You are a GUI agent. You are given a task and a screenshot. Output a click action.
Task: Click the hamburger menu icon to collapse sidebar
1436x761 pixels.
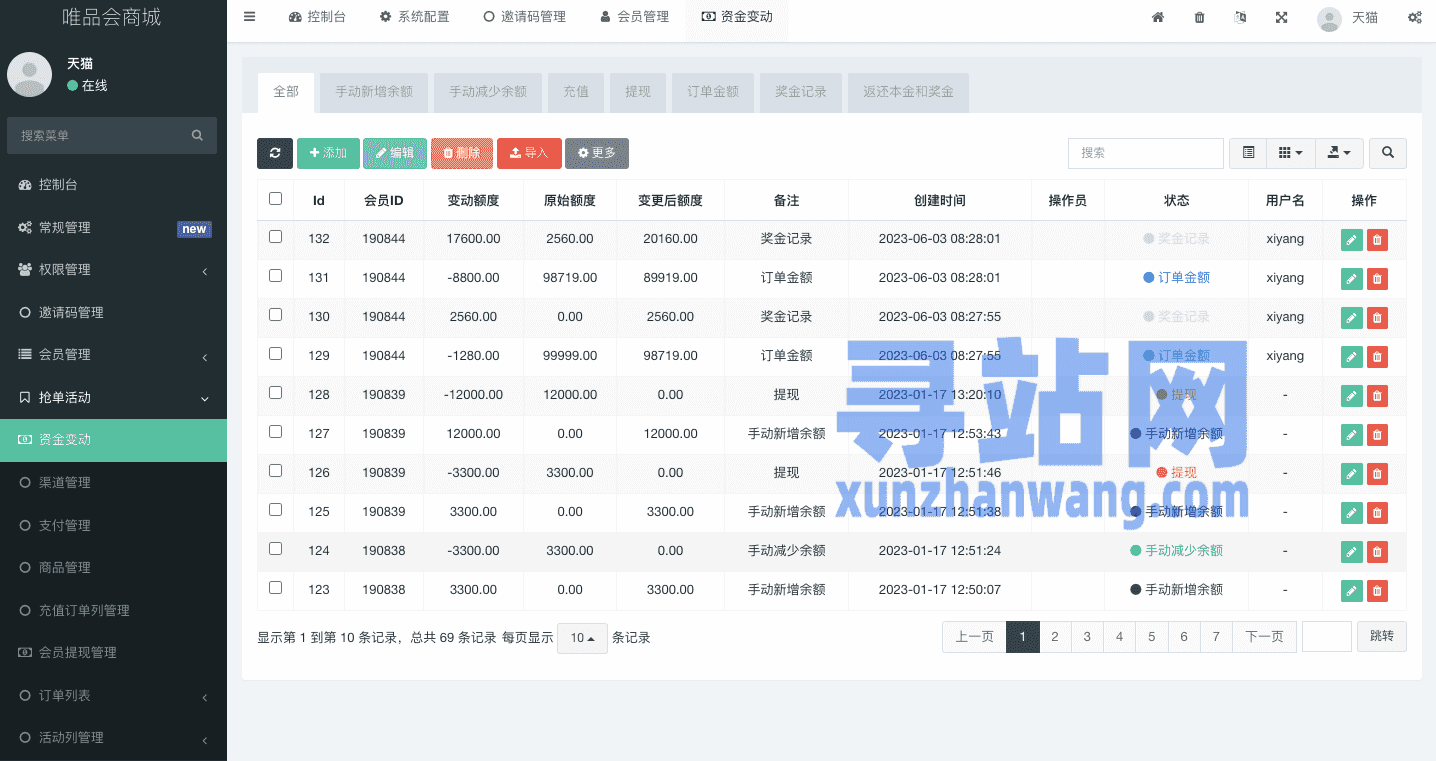(249, 17)
